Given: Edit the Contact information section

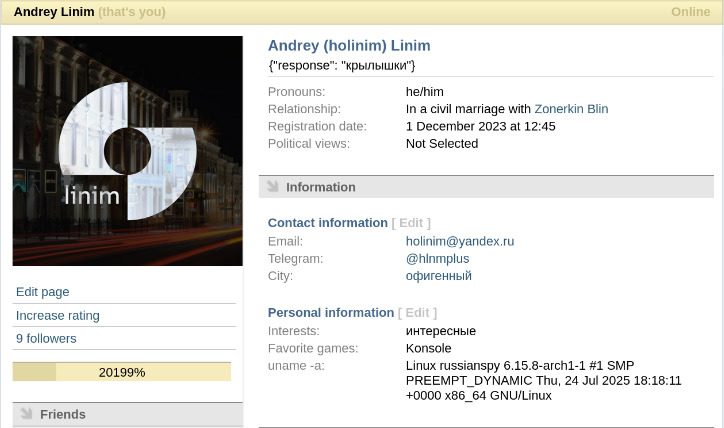Looking at the screenshot, I should point(411,223).
